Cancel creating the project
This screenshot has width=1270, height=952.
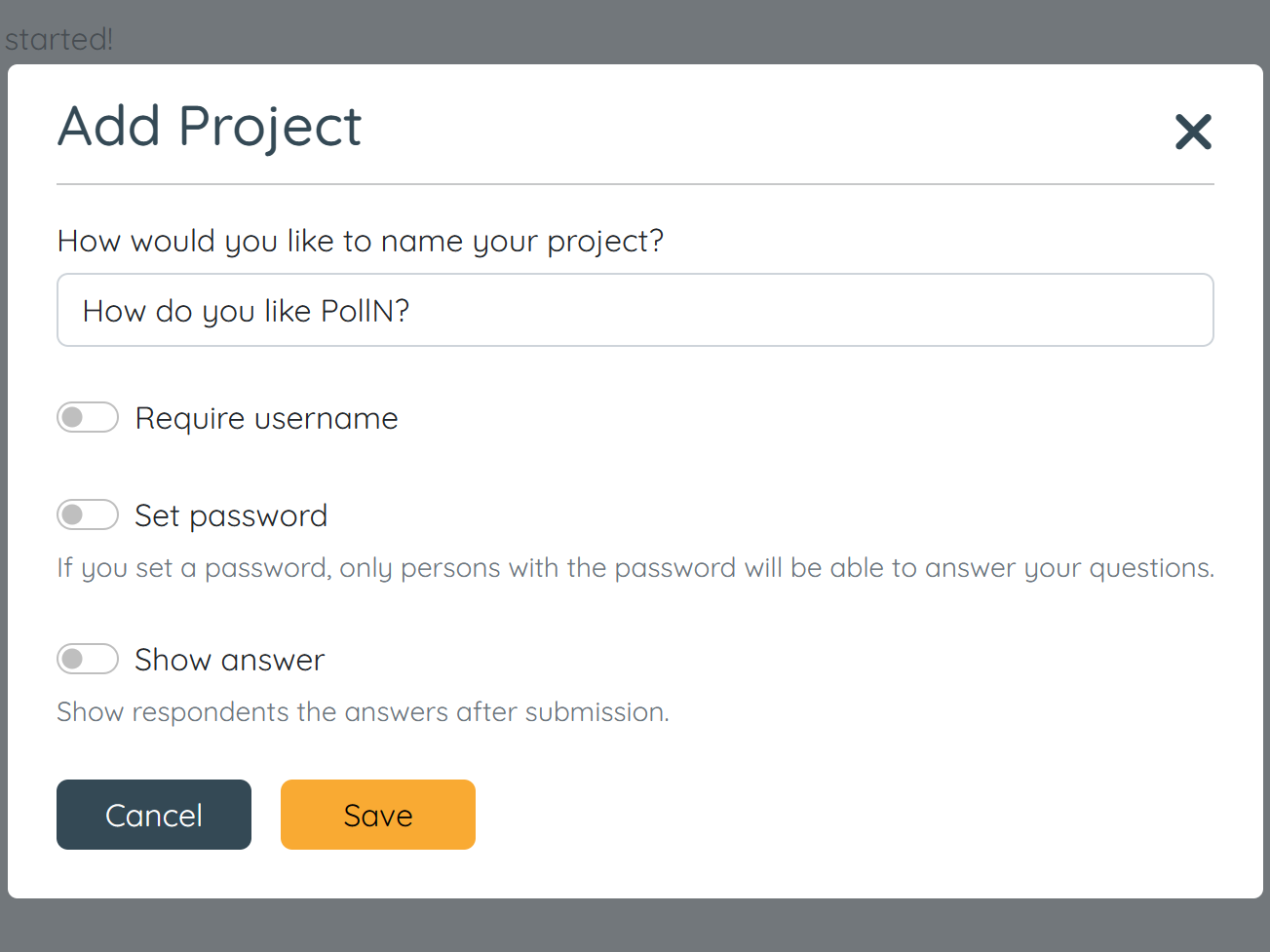[x=153, y=815]
